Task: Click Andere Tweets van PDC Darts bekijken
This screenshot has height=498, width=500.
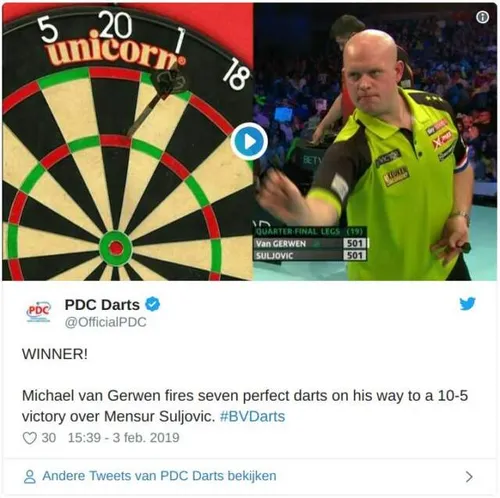Action: [x=159, y=476]
